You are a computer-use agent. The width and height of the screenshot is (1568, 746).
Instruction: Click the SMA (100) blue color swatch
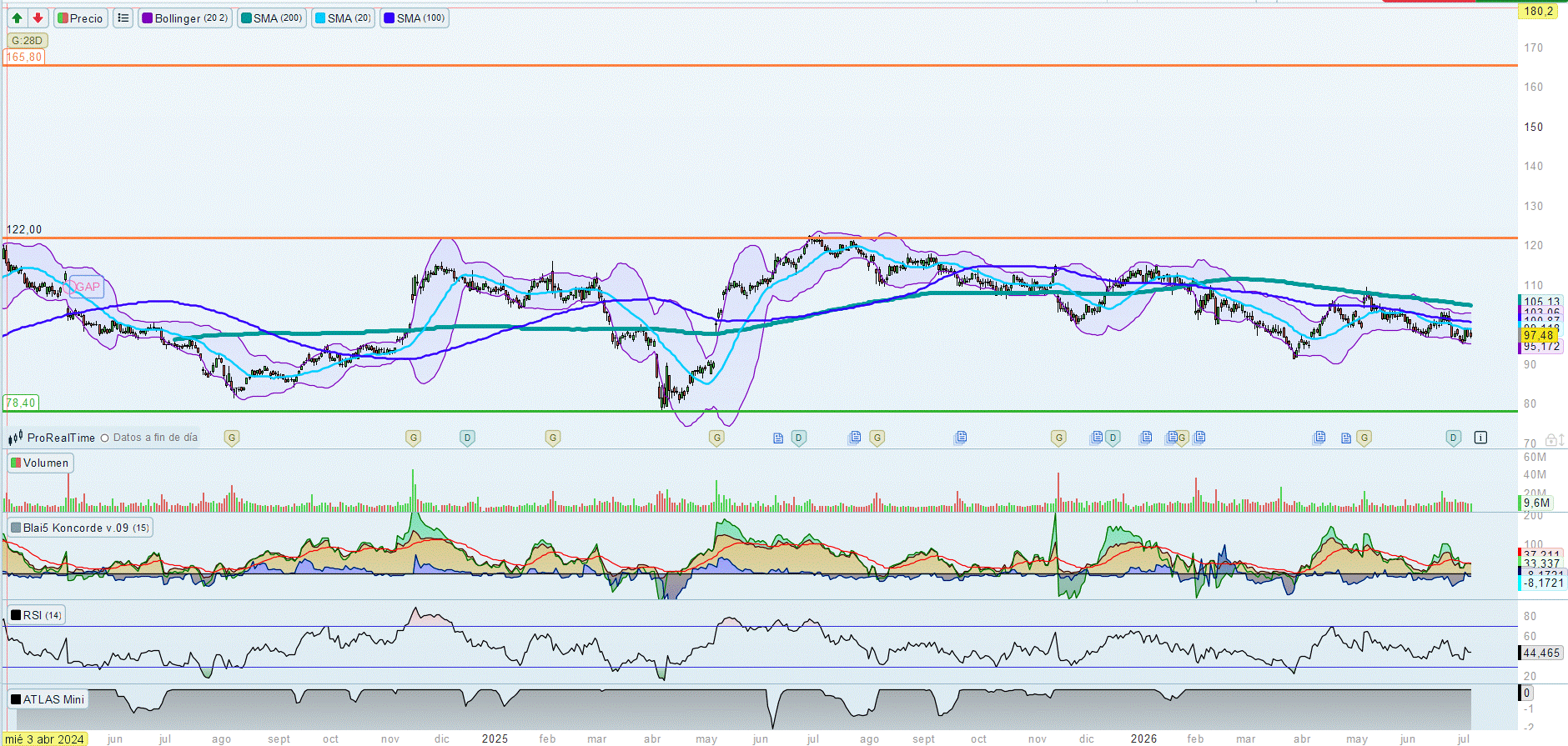pyautogui.click(x=389, y=18)
